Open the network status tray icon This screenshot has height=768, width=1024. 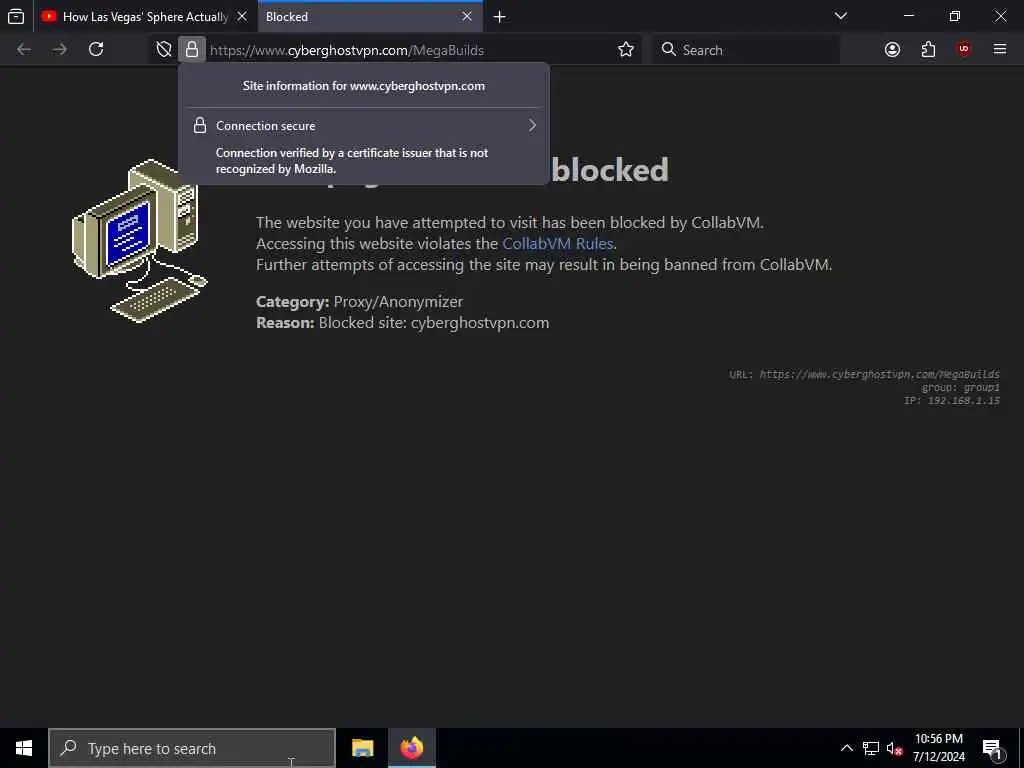(871, 748)
